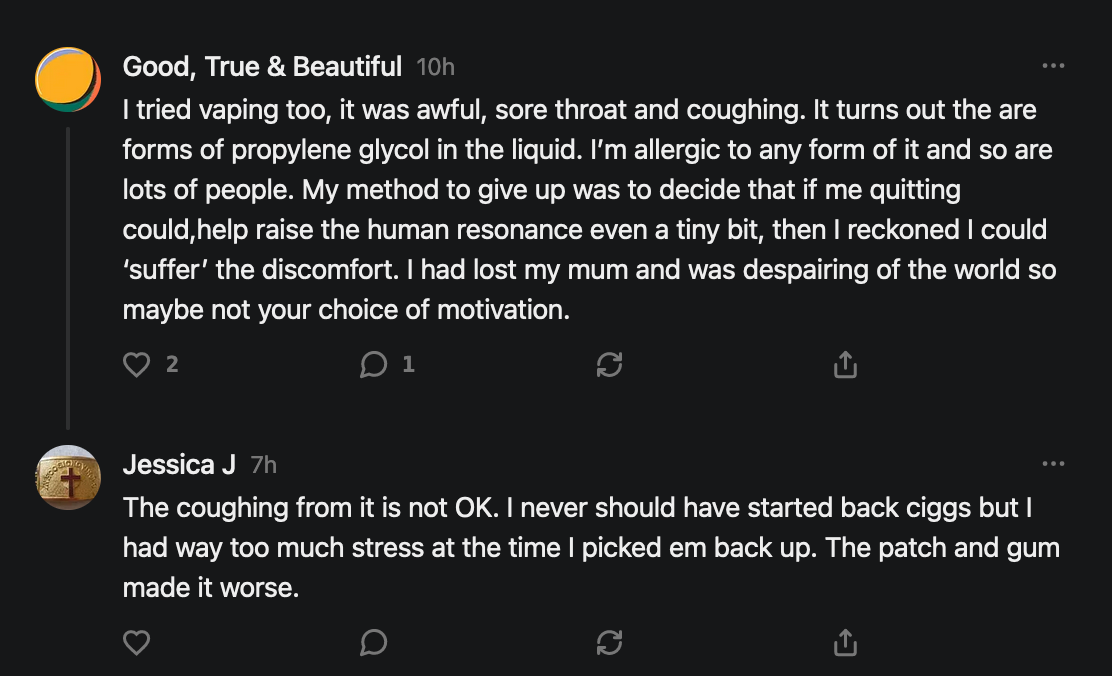Image resolution: width=1112 pixels, height=676 pixels.
Task: Share Good, True & Beautiful's comment
Action: 845,366
